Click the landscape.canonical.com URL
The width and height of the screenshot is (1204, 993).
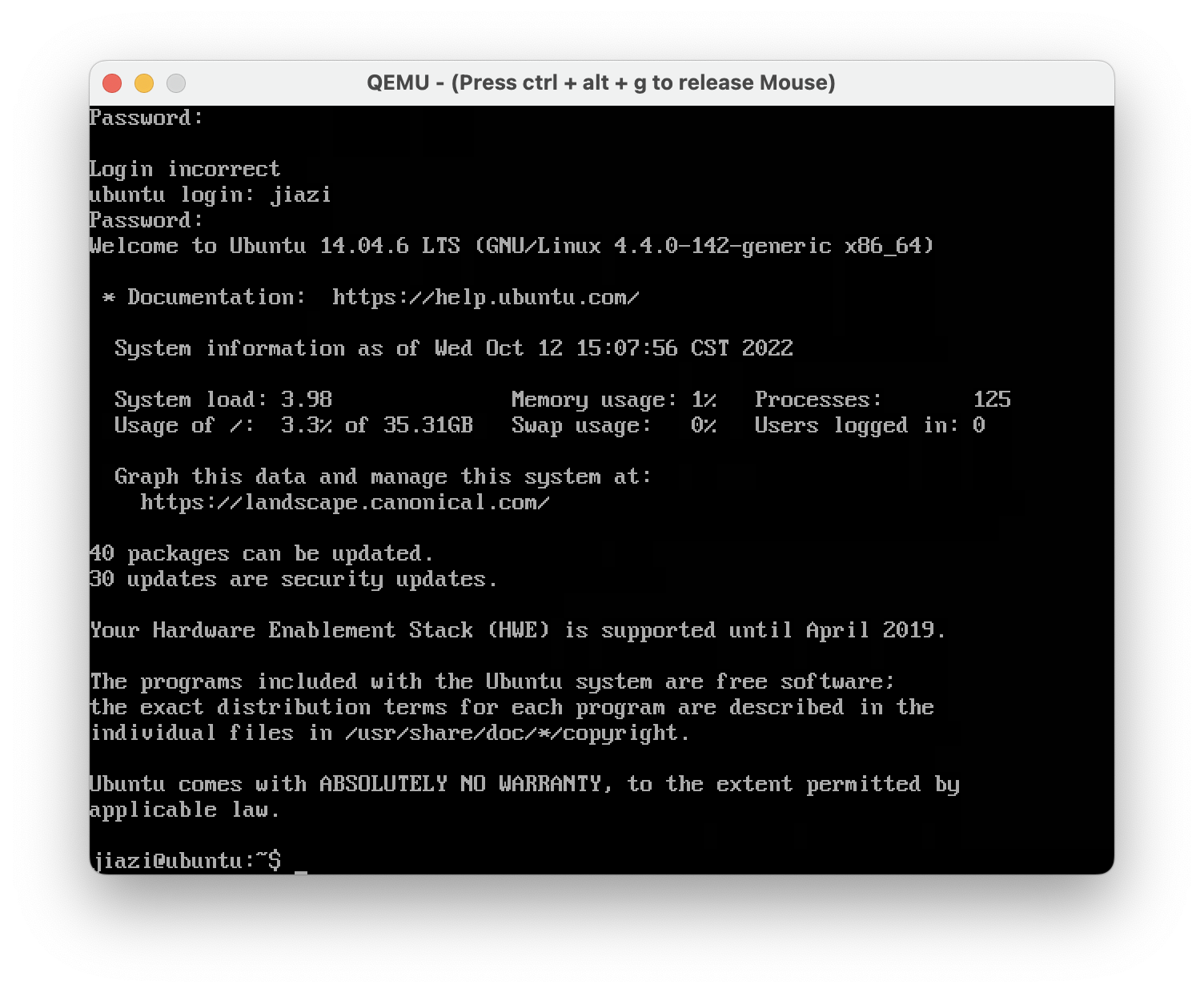(345, 502)
